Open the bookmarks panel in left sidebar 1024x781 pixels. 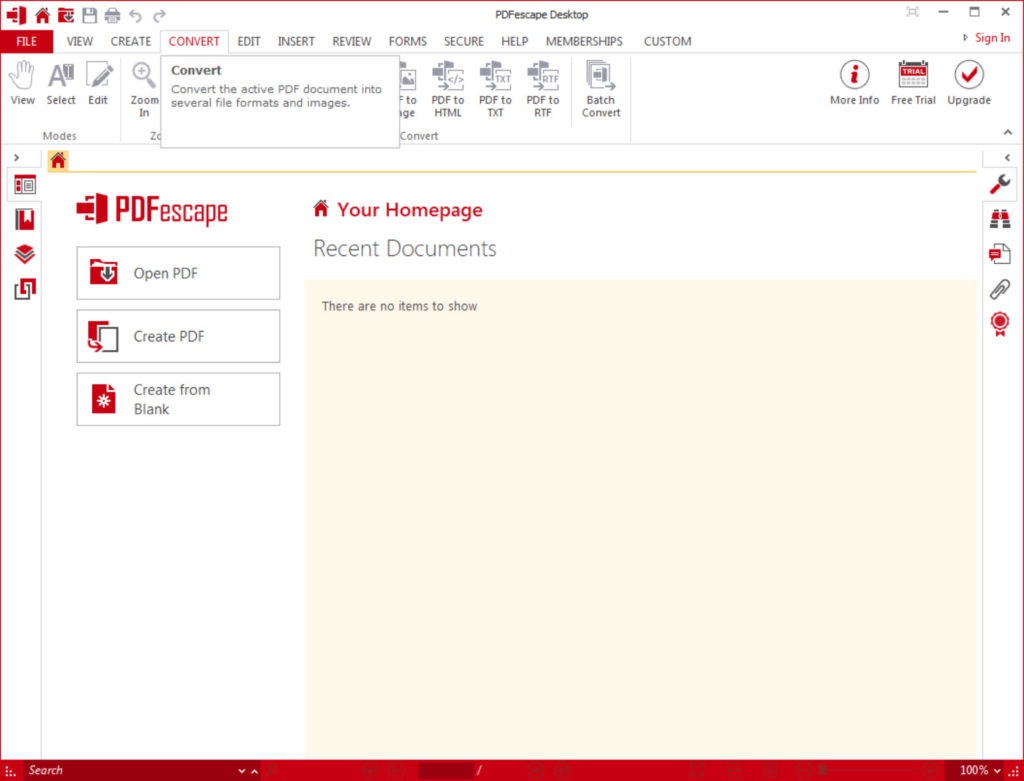25,219
